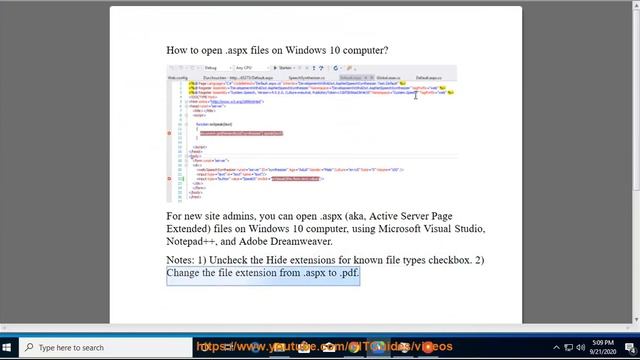Click the words 'Windows 10 computer?' in the heading

[337, 50]
